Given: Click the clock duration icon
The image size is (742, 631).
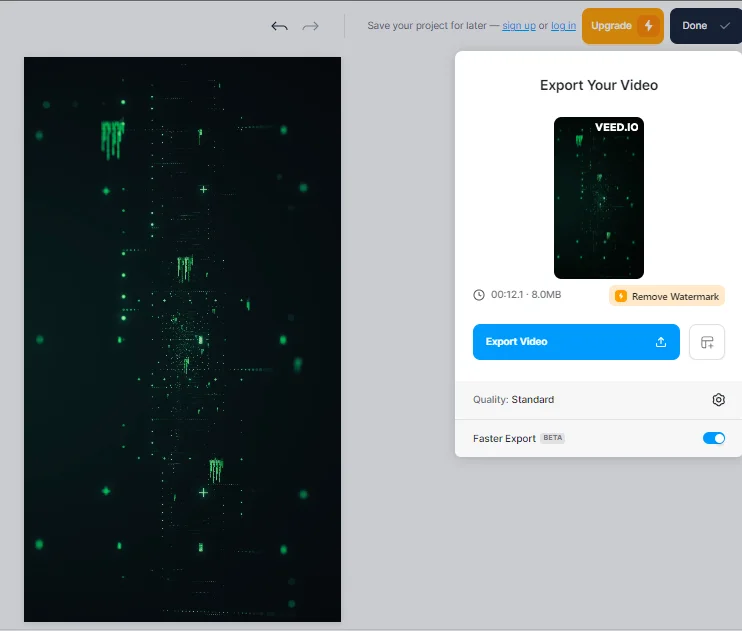Looking at the screenshot, I should point(479,295).
